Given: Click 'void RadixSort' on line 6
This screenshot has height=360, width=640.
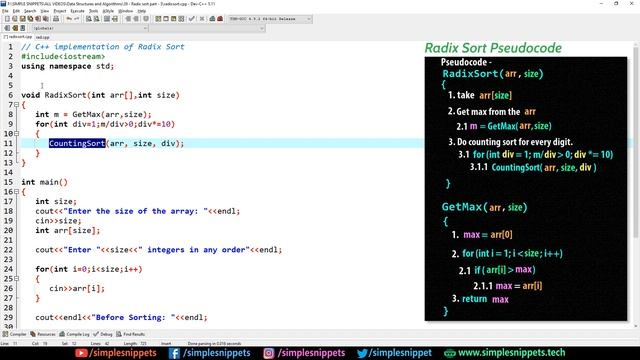Looking at the screenshot, I should coord(53,95).
